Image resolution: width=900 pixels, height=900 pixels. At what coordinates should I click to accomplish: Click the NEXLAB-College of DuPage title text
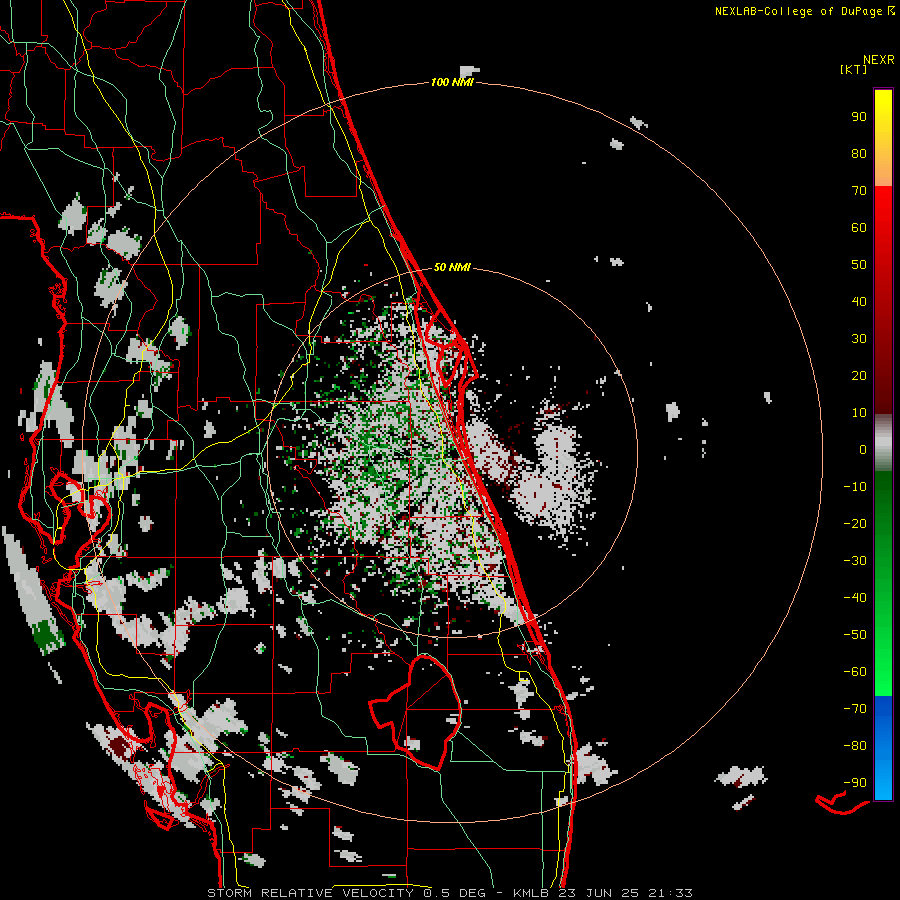800,11
